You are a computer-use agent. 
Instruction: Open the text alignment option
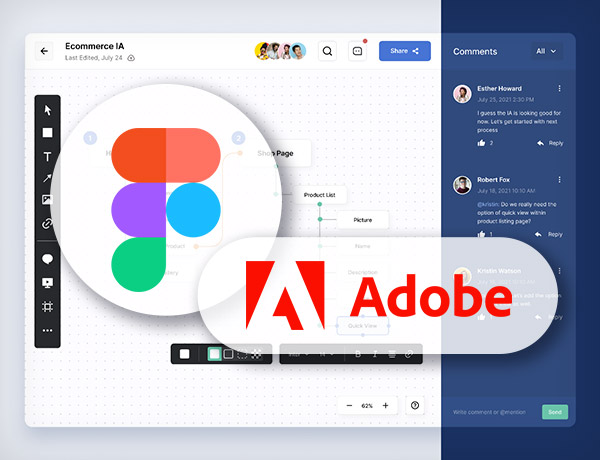tap(392, 354)
